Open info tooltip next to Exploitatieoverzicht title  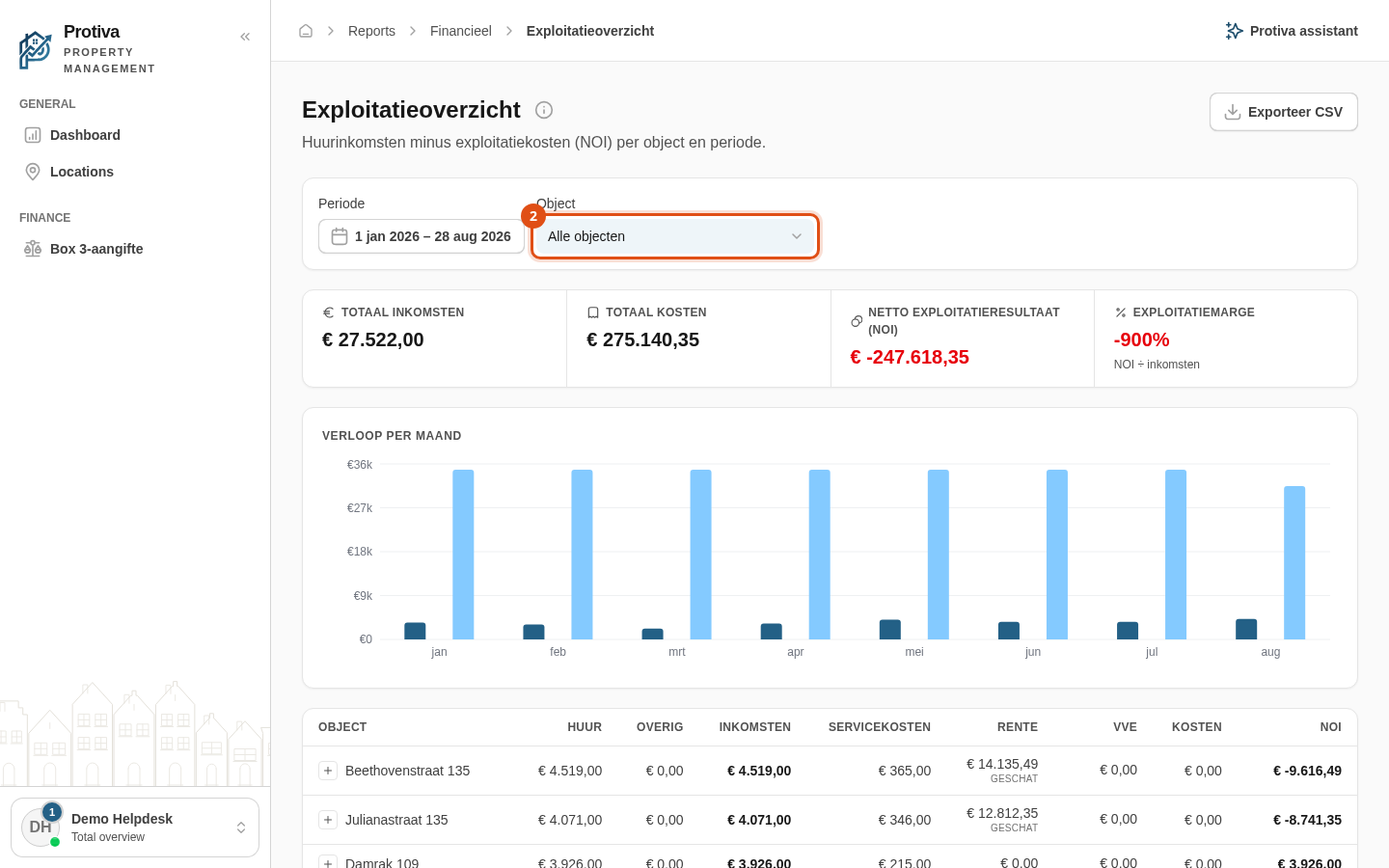coord(544,110)
